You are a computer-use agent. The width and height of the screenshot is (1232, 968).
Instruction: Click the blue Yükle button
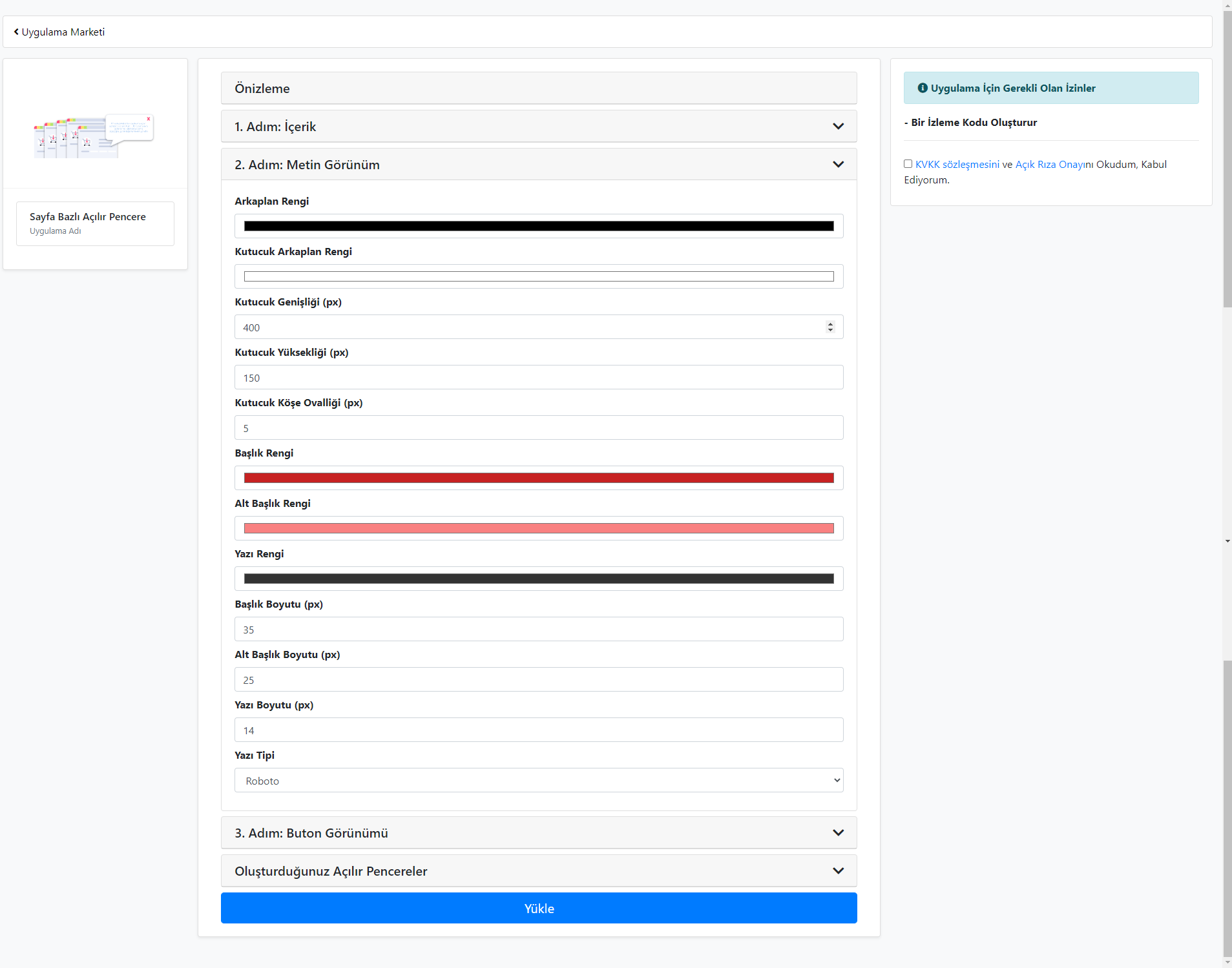pyautogui.click(x=539, y=908)
